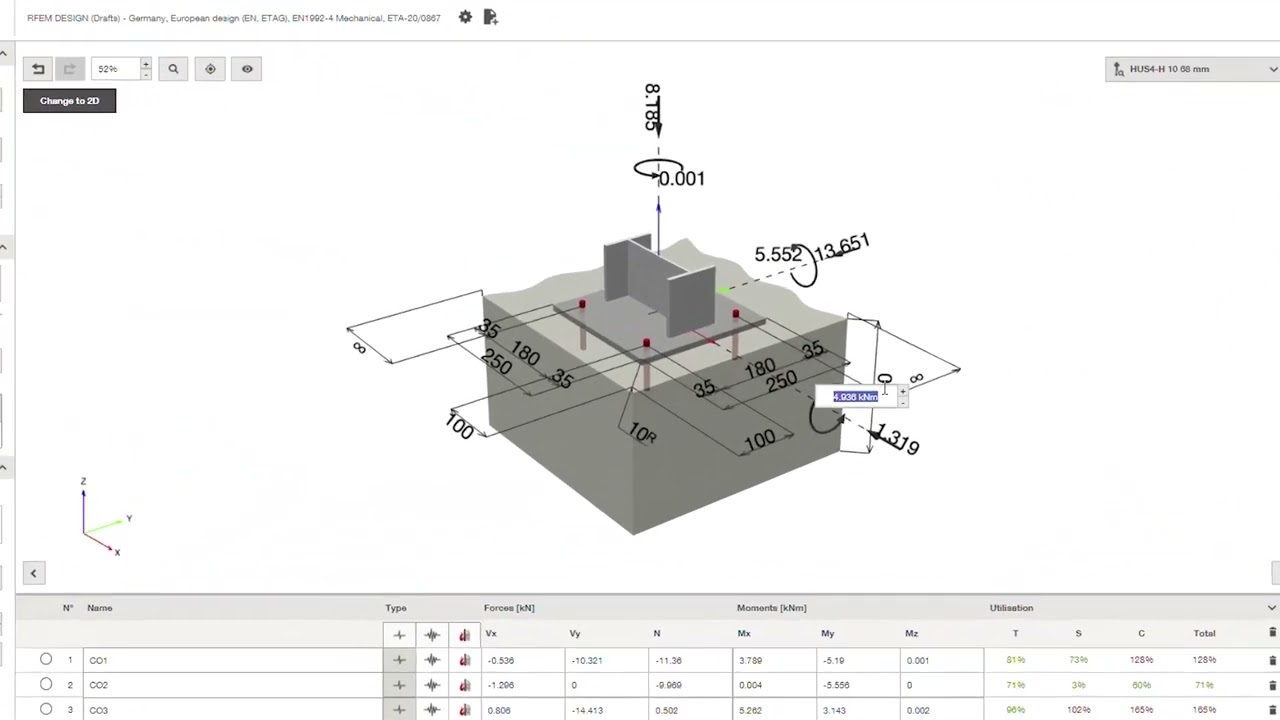Undo the last action
Viewport: 1280px width, 720px height.
[x=38, y=69]
